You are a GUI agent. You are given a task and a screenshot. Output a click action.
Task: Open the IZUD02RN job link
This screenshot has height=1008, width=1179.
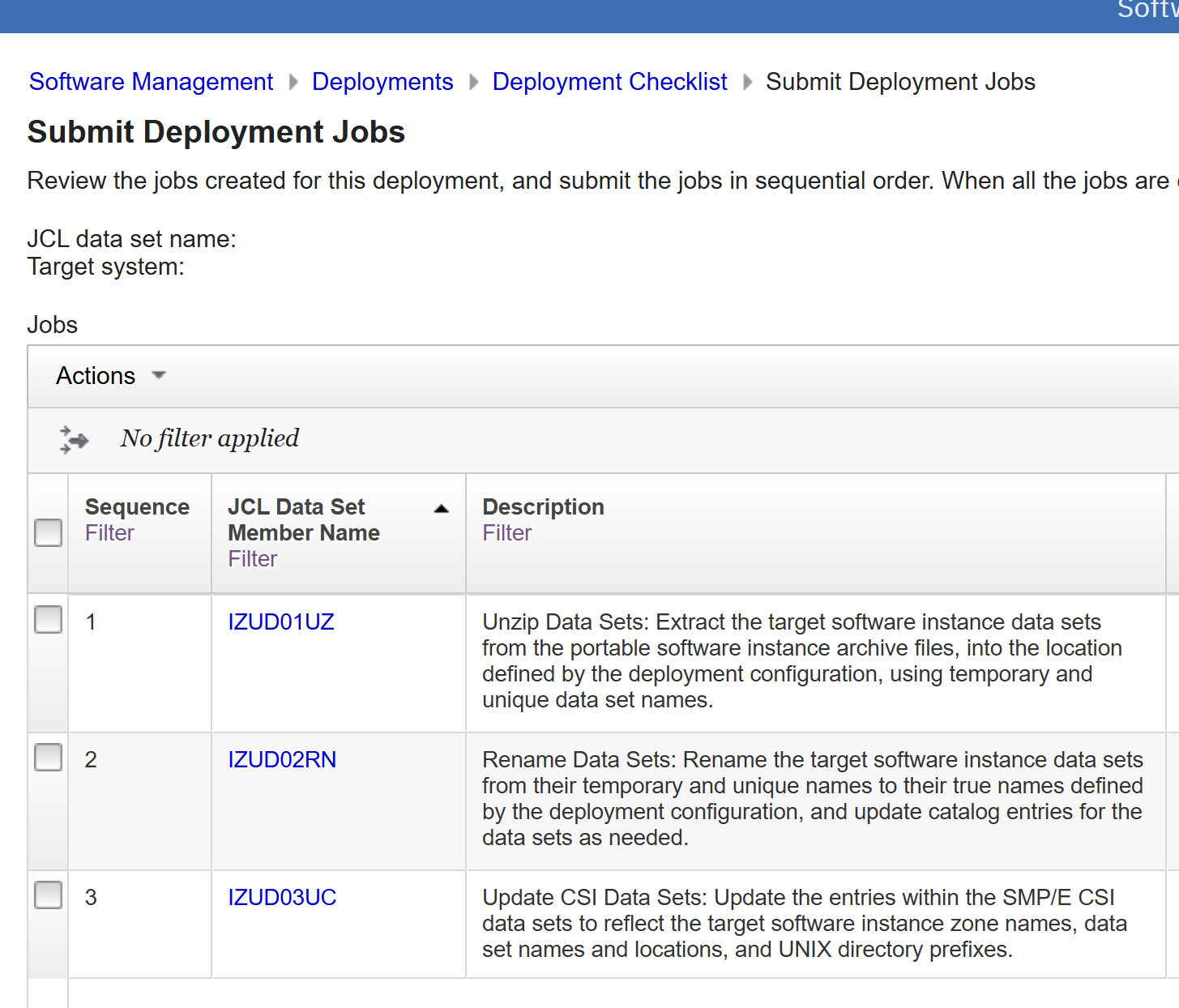281,760
